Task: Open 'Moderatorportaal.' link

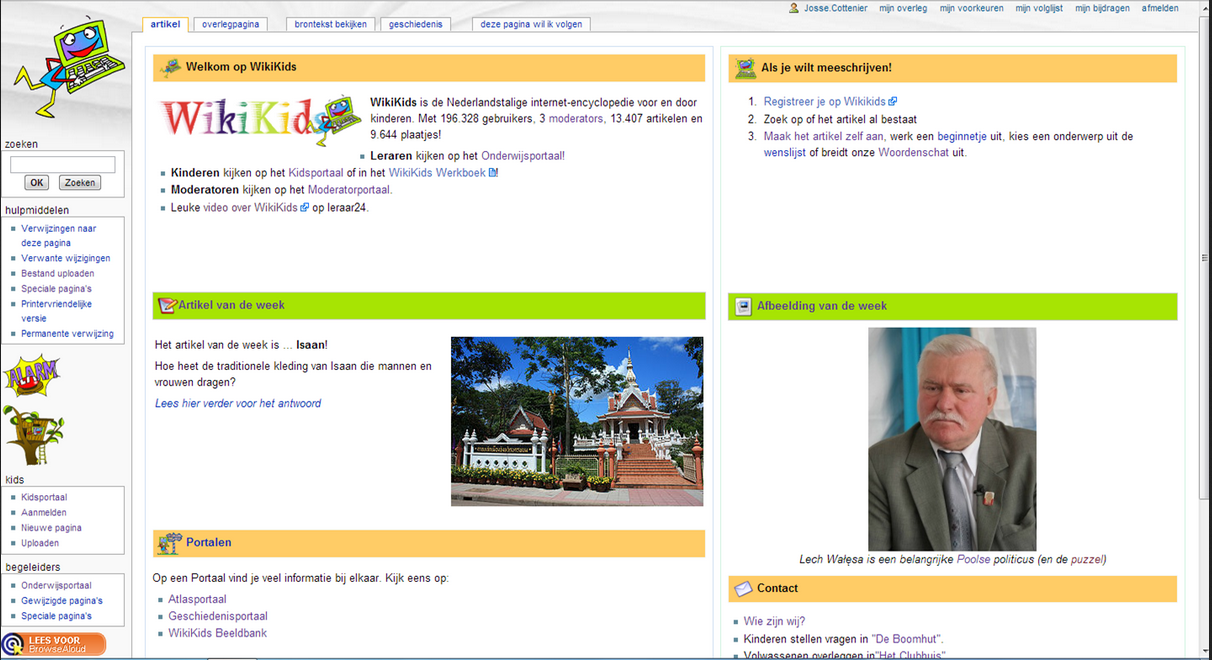Action: point(350,190)
